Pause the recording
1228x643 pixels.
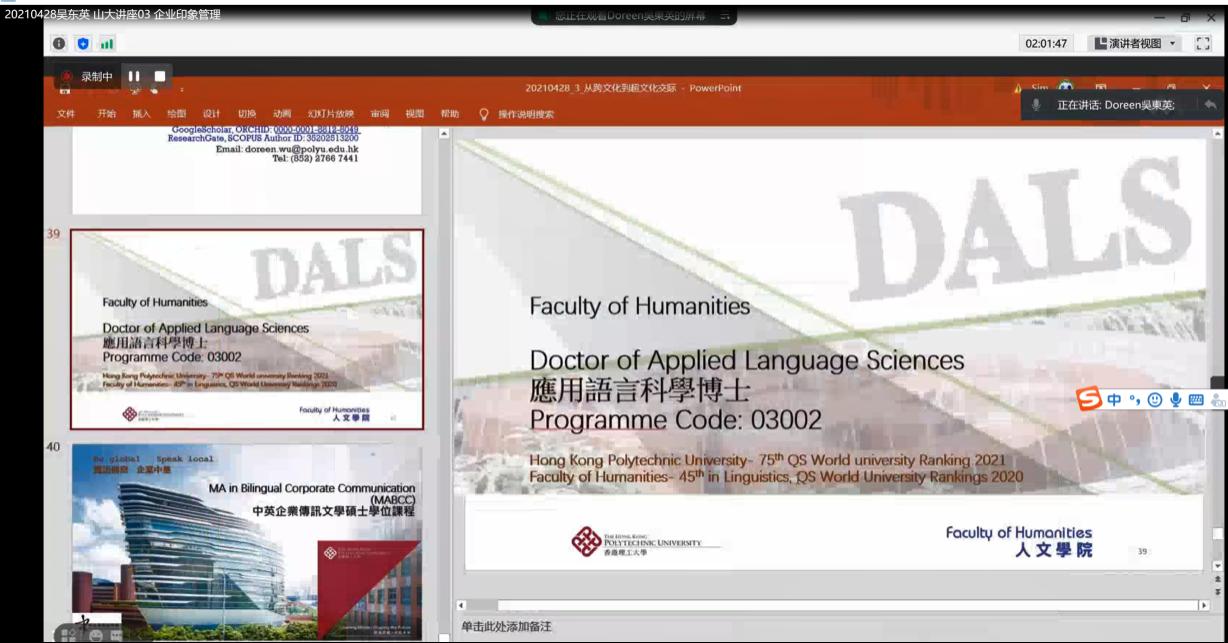pyautogui.click(x=133, y=77)
